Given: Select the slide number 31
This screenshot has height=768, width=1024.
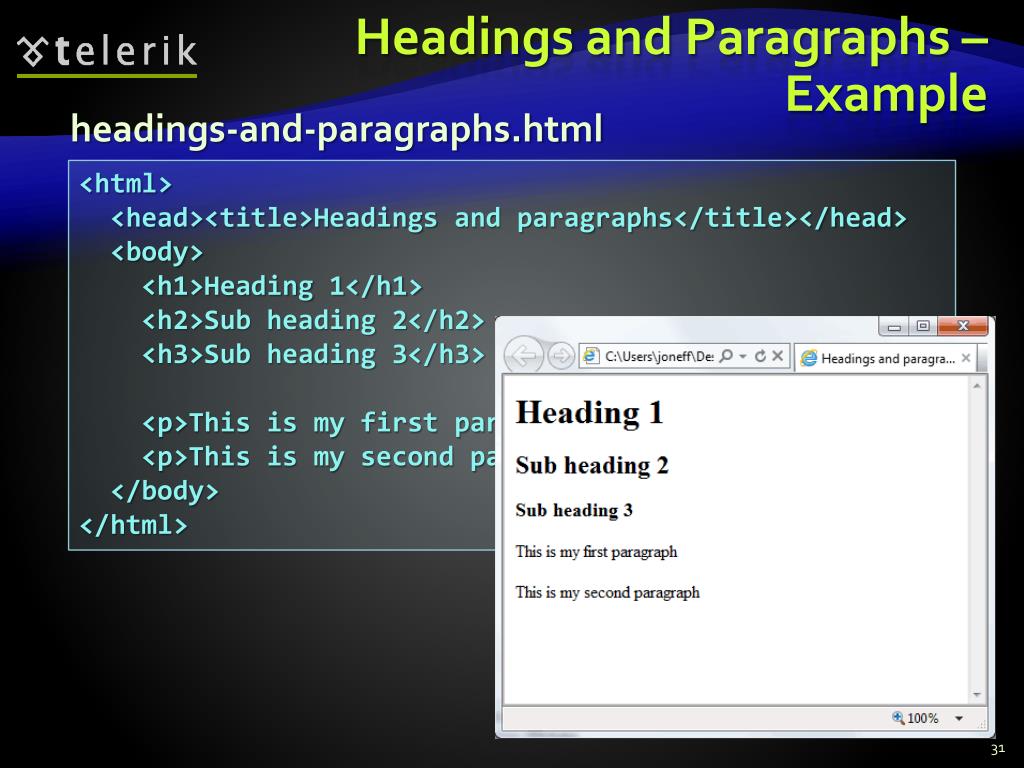Looking at the screenshot, I should 997,749.
